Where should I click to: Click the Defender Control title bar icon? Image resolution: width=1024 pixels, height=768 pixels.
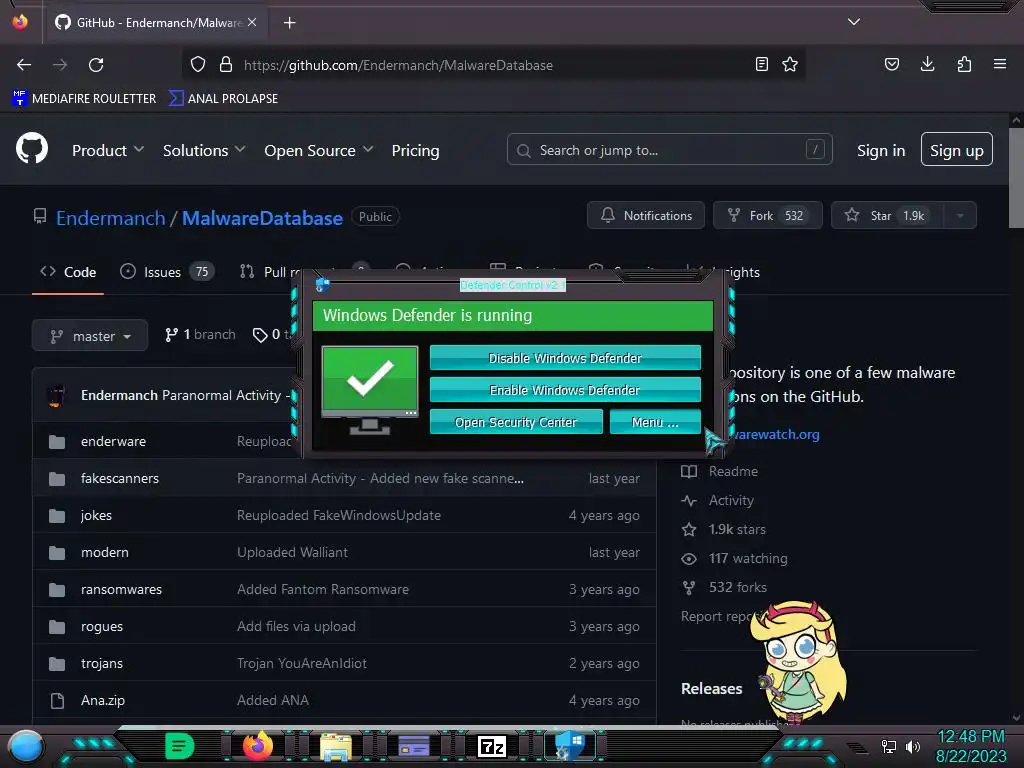click(322, 285)
